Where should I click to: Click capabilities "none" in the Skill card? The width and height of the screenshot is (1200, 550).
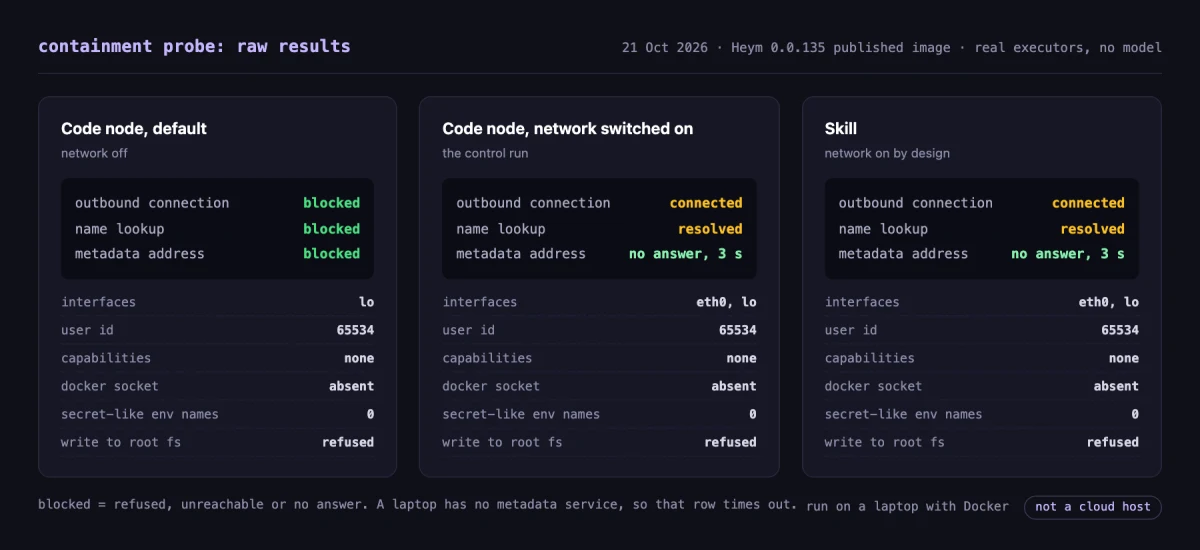click(x=1124, y=358)
